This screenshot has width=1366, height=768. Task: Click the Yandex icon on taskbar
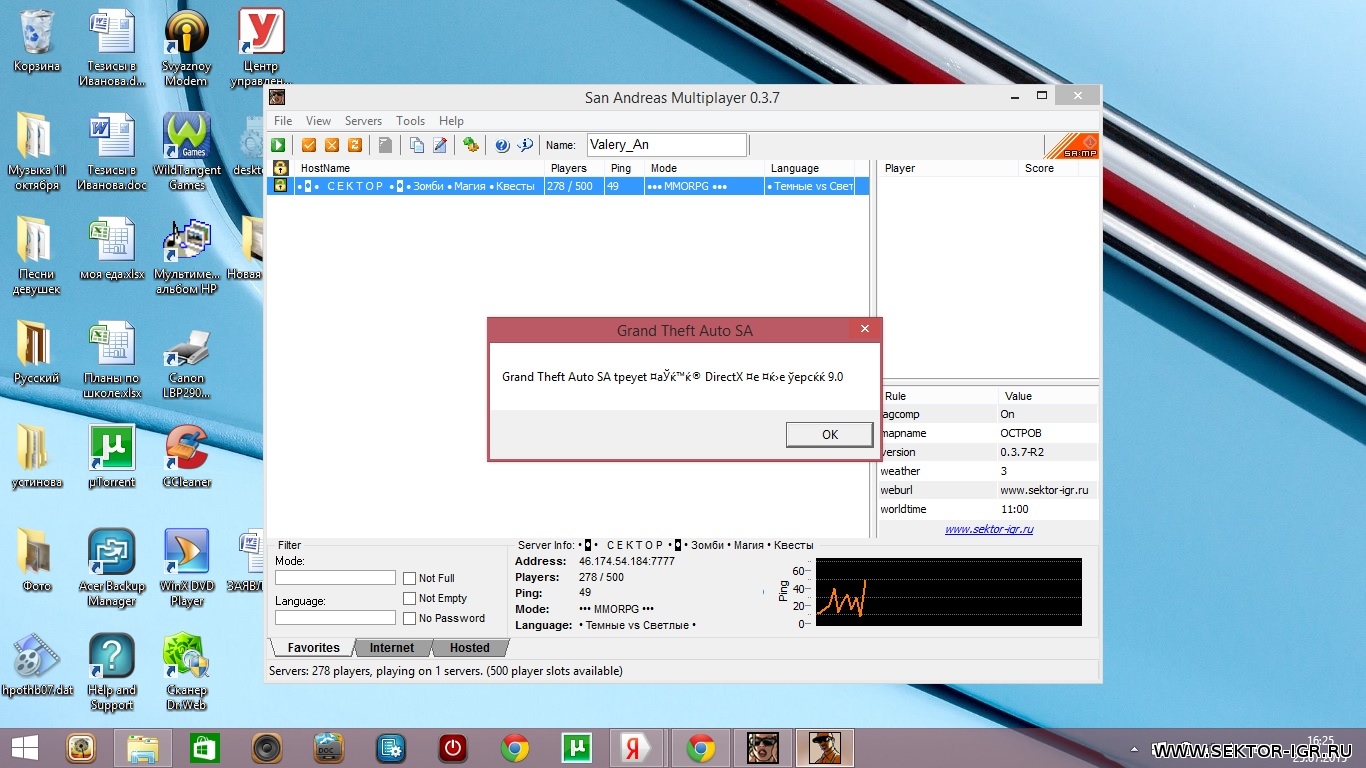pos(638,748)
